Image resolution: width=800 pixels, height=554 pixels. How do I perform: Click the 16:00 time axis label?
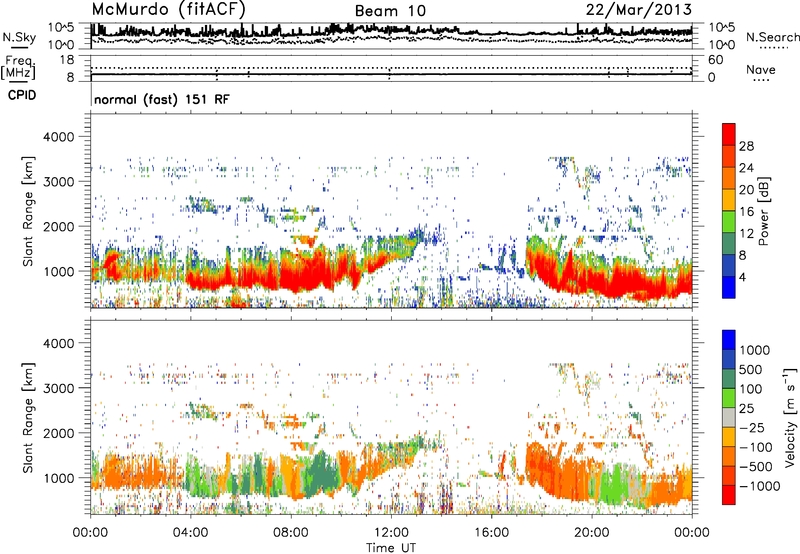click(x=491, y=533)
